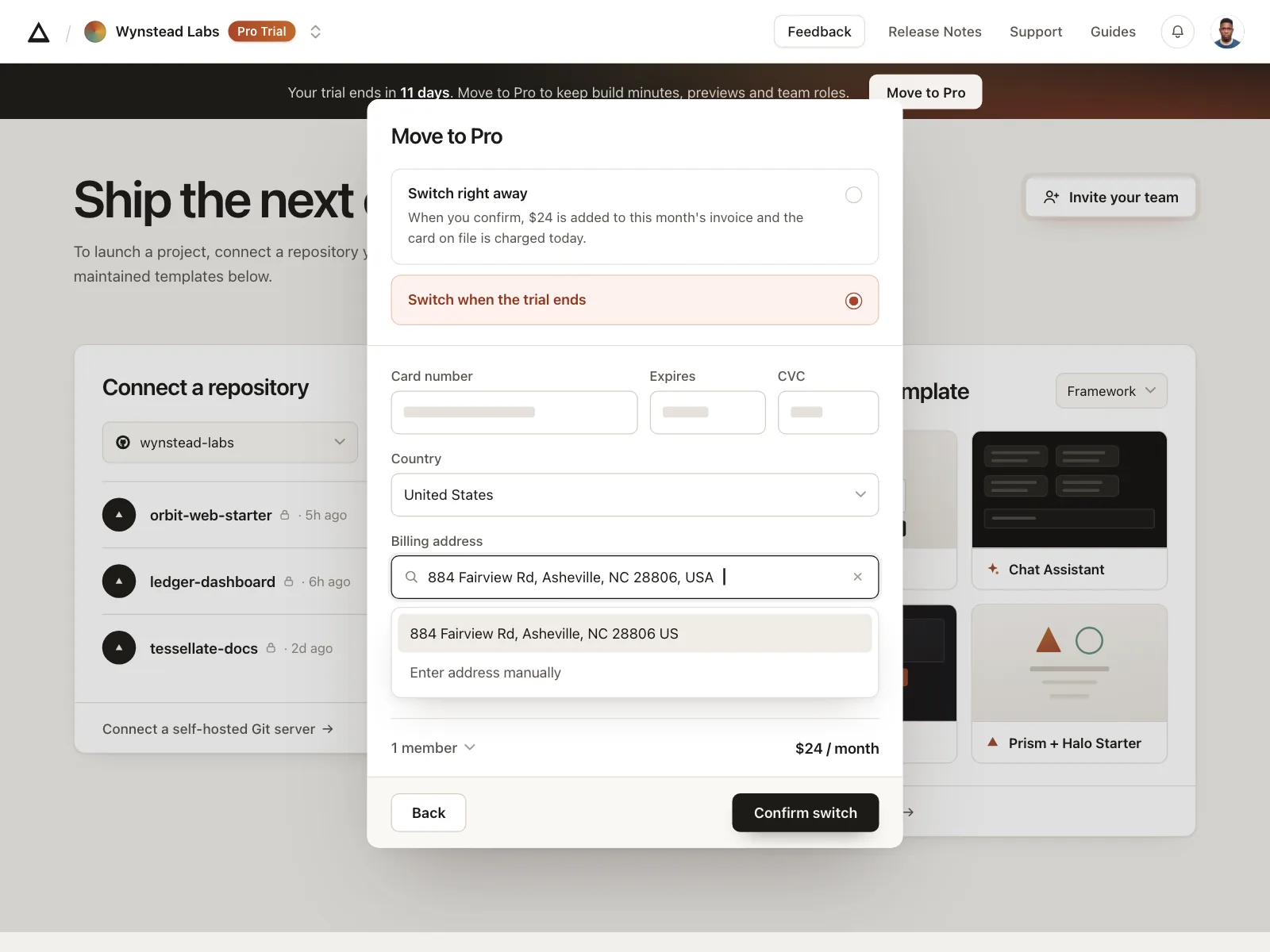This screenshot has height=952, width=1270.
Task: Click the Prism + Halo Starter title
Action: point(1075,743)
